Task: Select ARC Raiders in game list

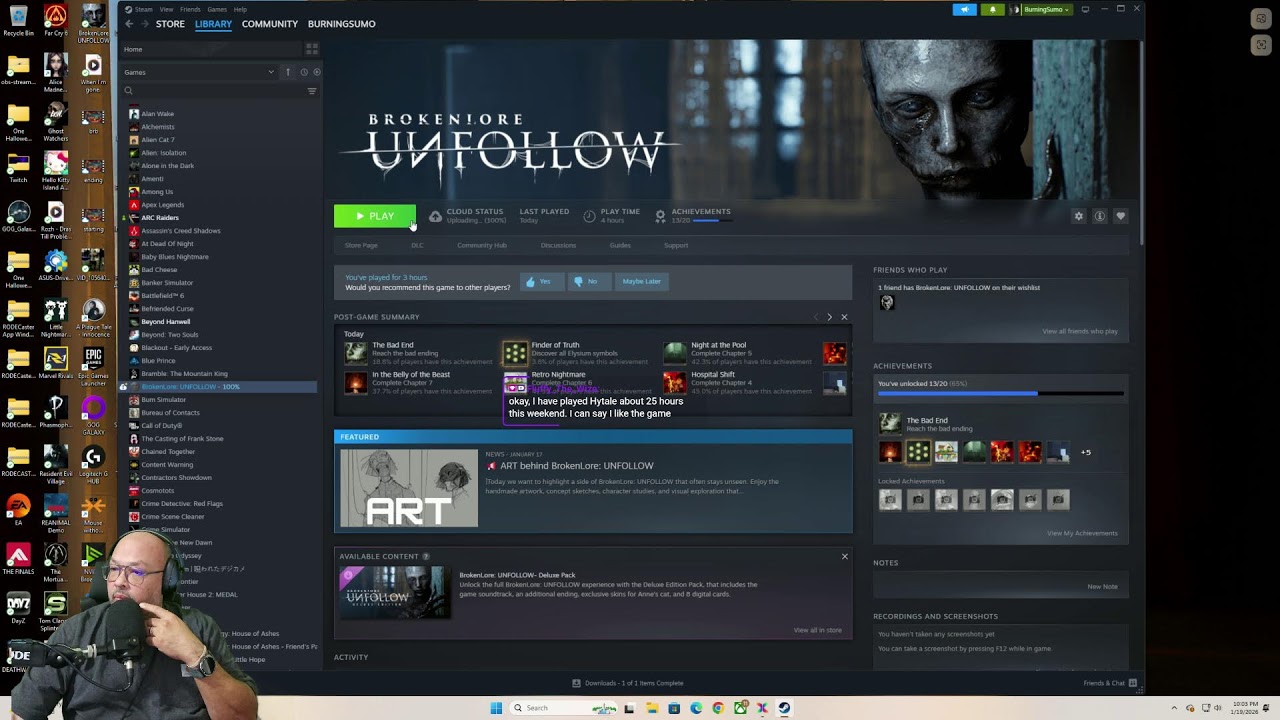Action: pyautogui.click(x=160, y=218)
